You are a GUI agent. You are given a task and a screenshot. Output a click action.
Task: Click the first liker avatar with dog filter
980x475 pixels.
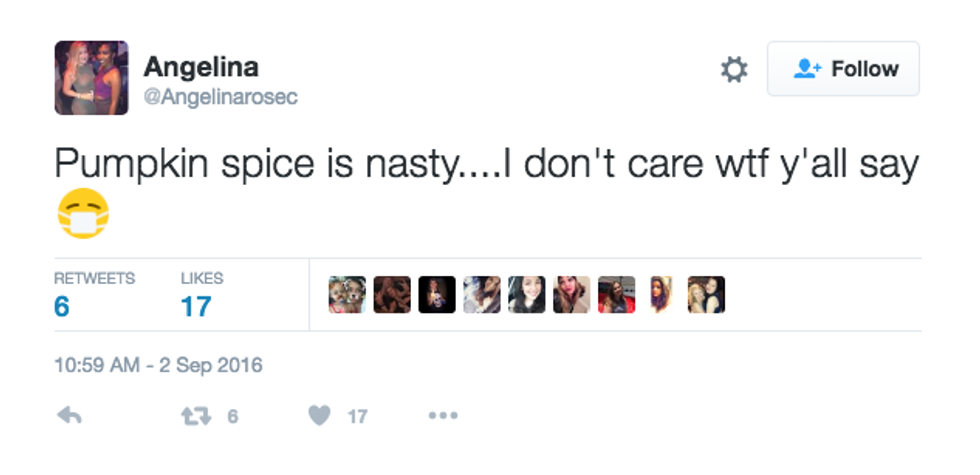click(x=347, y=295)
